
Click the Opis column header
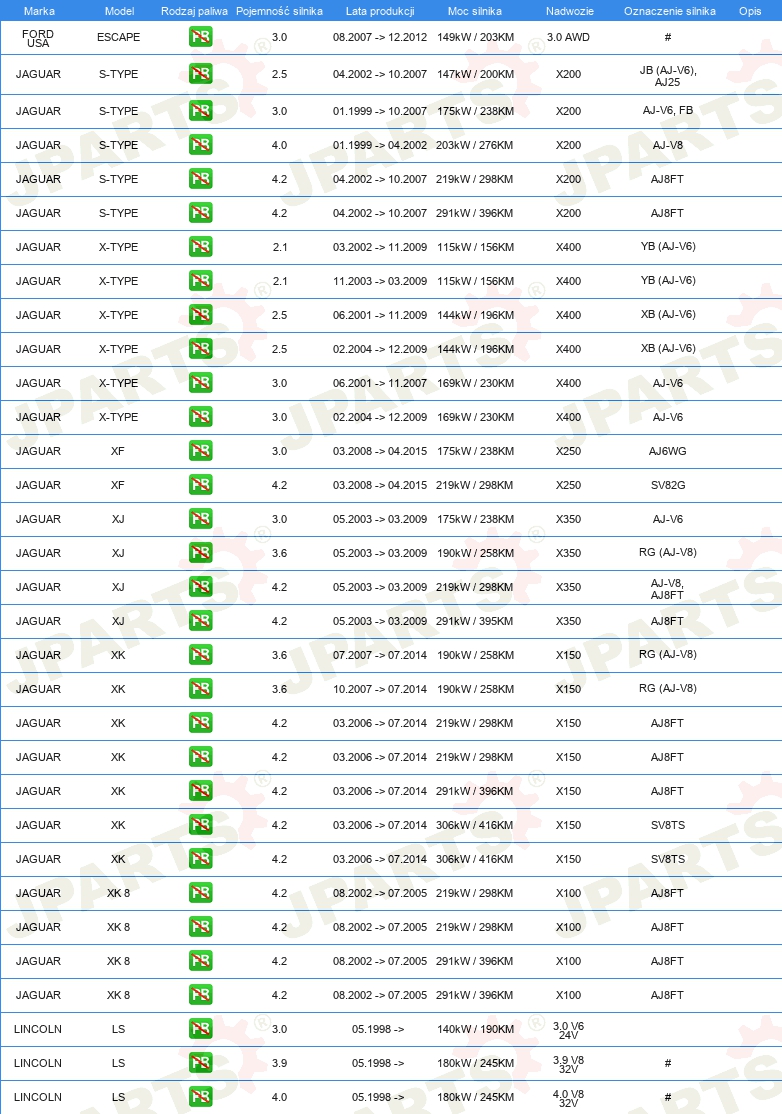[x=750, y=11]
